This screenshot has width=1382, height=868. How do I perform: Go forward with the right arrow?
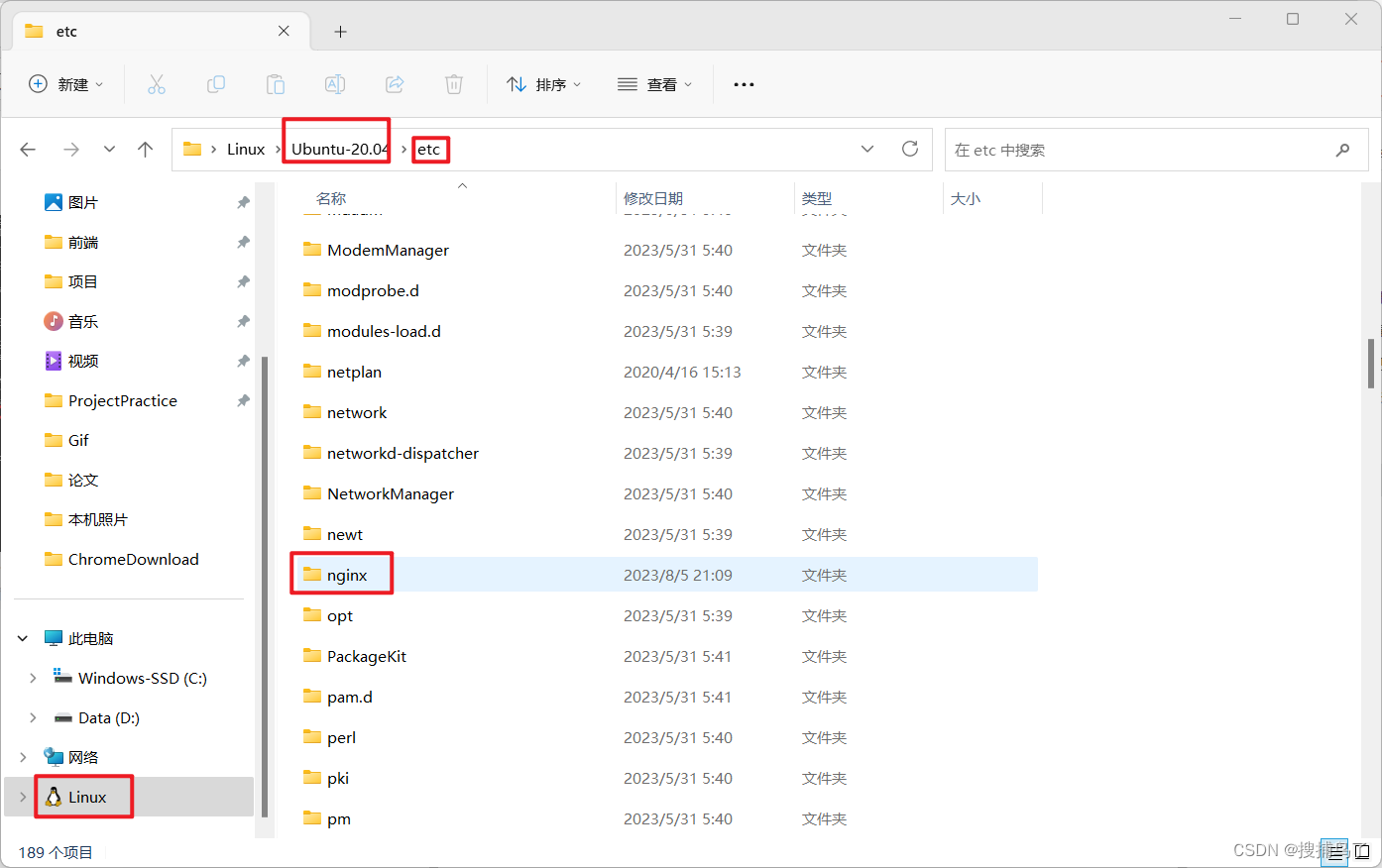[71, 150]
